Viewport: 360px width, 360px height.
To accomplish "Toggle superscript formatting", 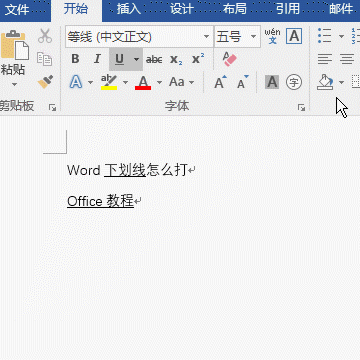I will click(x=198, y=59).
